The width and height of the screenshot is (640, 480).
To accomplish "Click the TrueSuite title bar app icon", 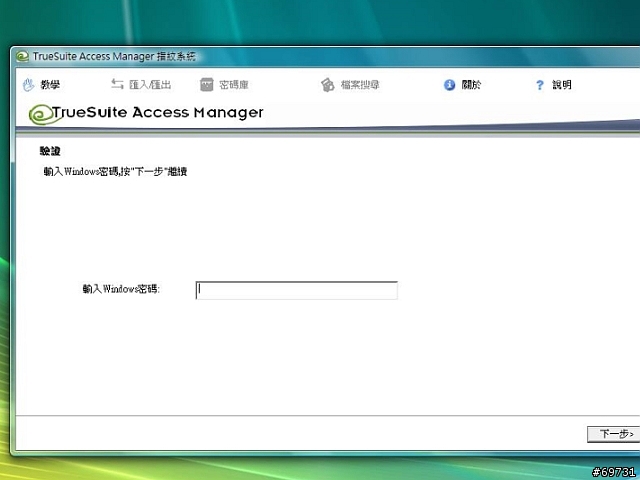I will tap(22, 56).
